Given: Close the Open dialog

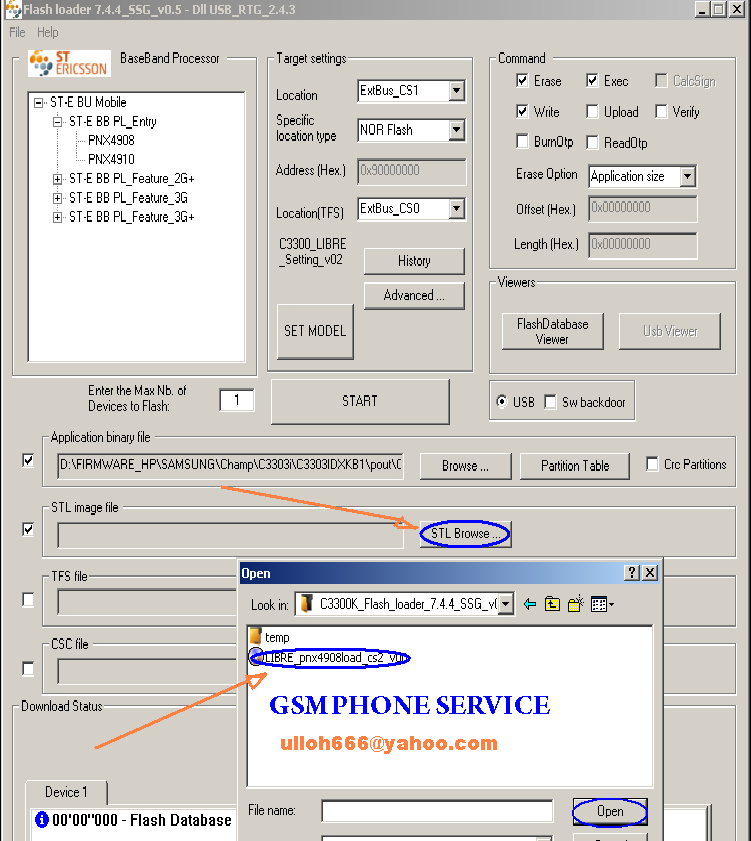Looking at the screenshot, I should point(650,573).
